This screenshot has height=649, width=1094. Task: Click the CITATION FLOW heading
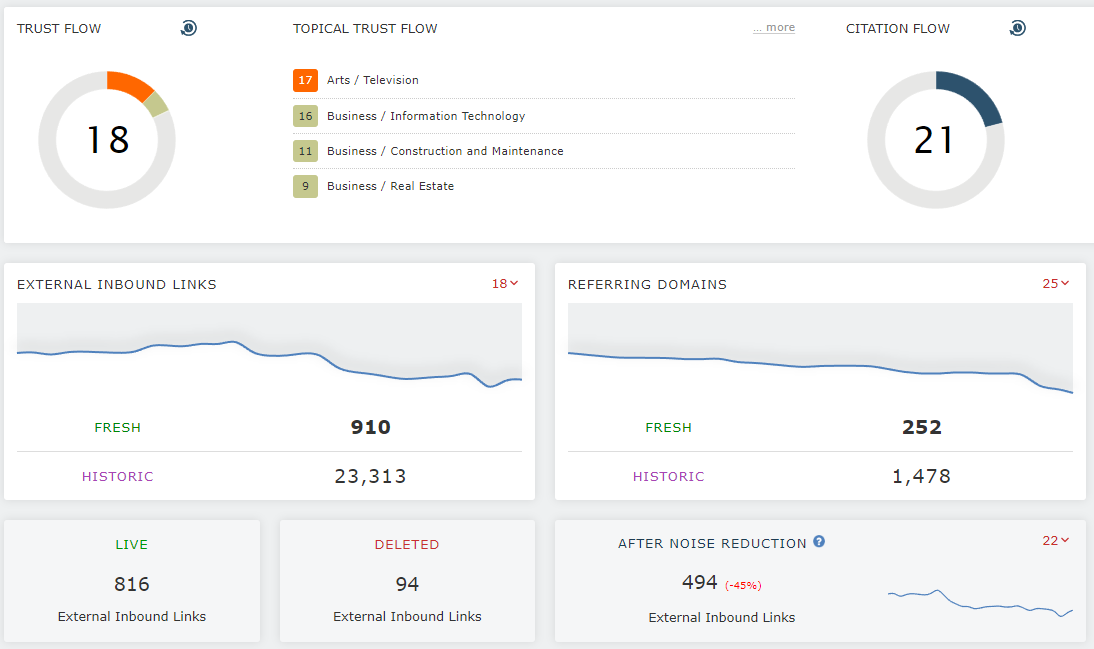pyautogui.click(x=898, y=29)
